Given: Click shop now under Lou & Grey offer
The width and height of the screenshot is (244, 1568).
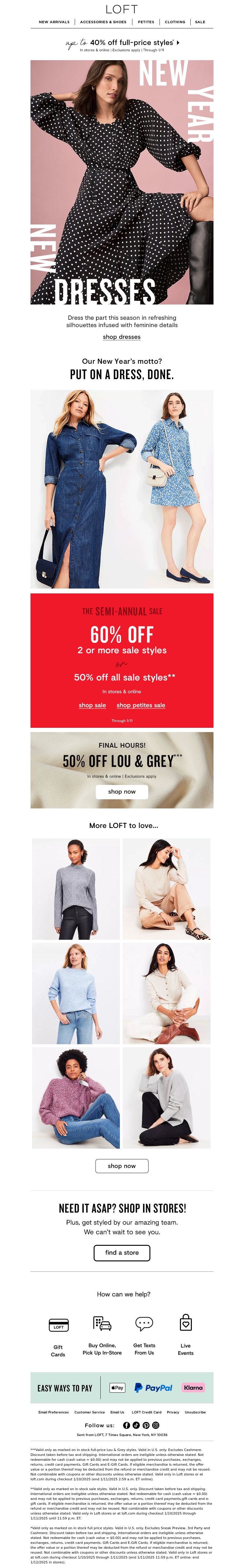Looking at the screenshot, I should (122, 791).
